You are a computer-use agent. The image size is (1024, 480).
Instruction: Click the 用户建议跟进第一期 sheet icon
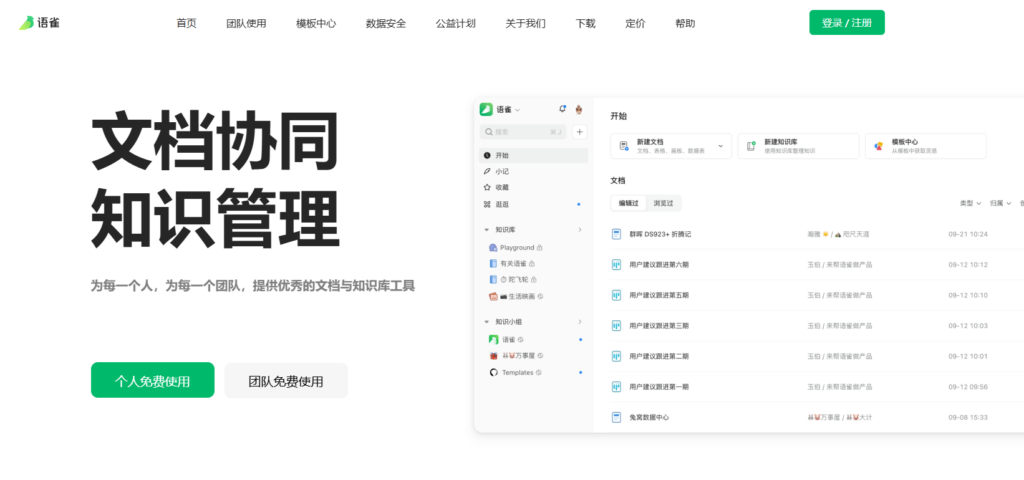[x=616, y=387]
